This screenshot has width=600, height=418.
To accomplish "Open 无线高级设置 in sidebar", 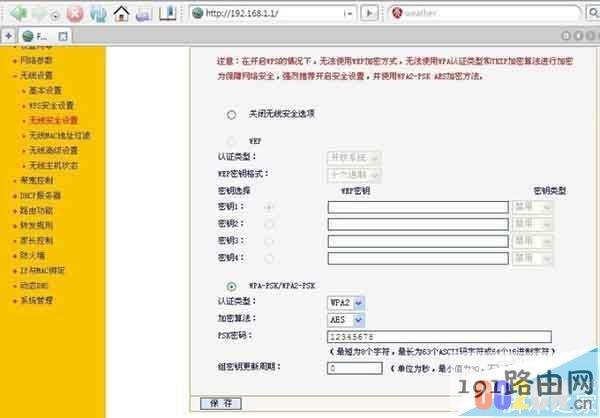I will click(x=54, y=150).
